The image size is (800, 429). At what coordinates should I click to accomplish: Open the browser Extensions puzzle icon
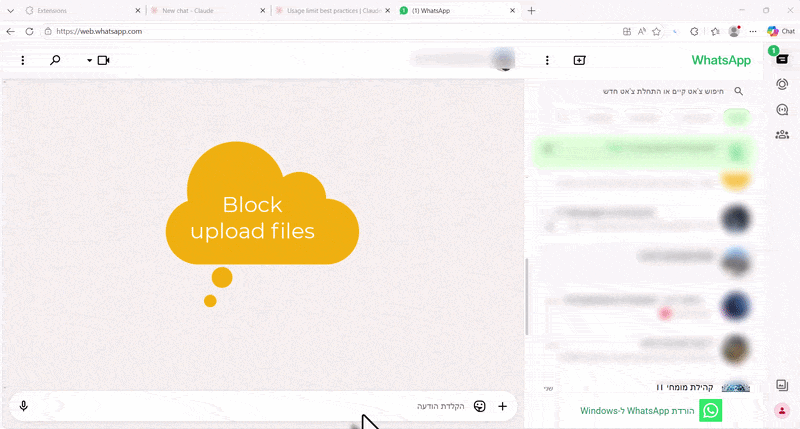click(x=694, y=32)
